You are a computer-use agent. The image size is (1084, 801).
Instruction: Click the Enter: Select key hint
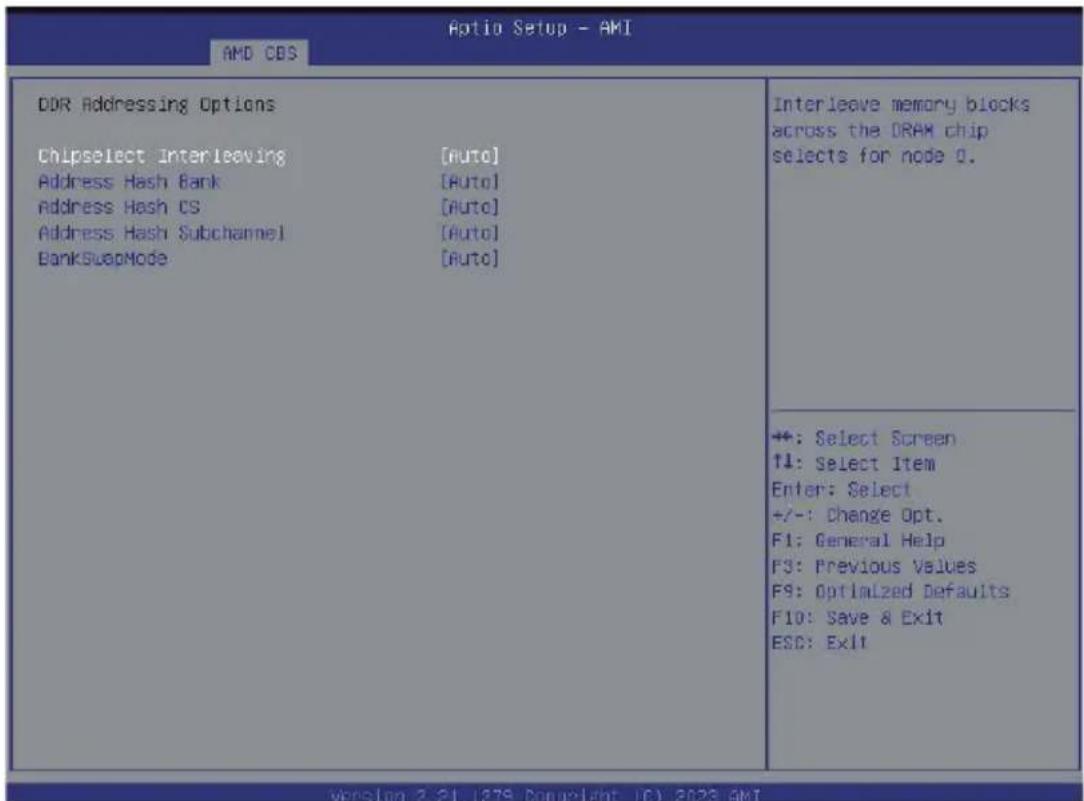tap(841, 489)
